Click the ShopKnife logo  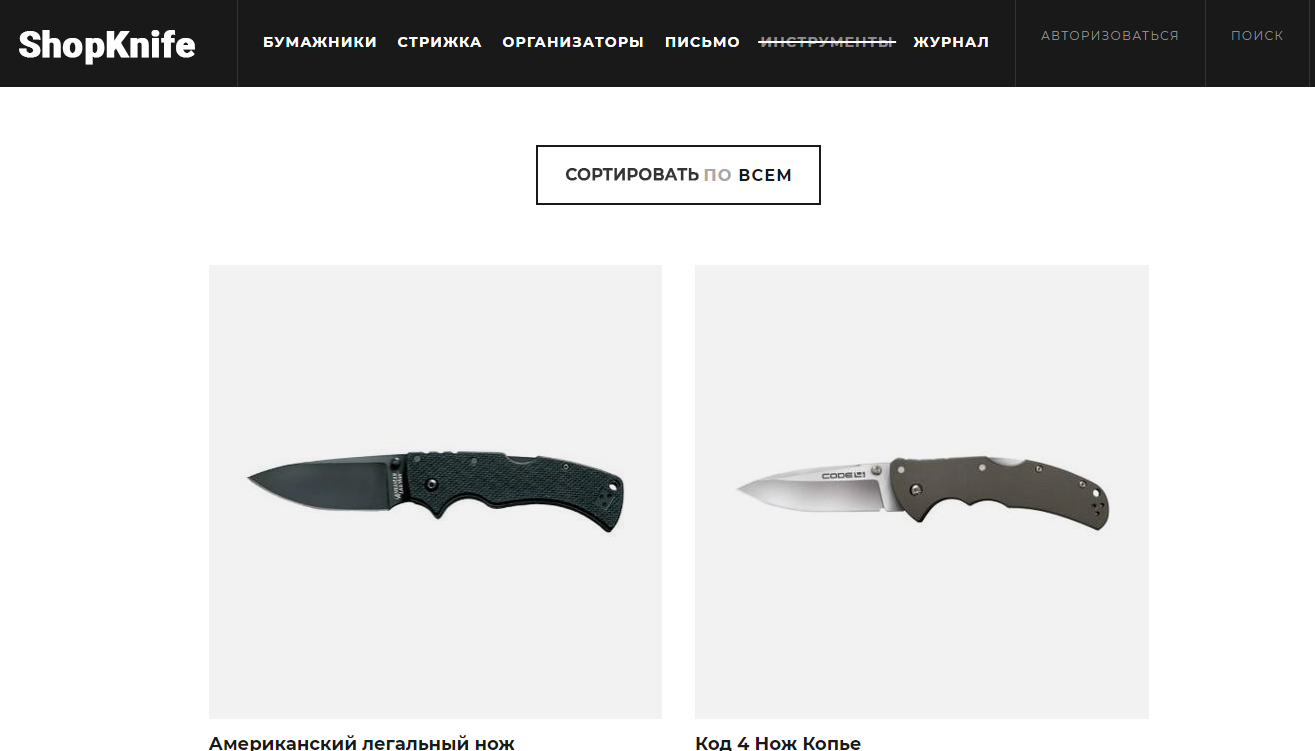coord(107,44)
